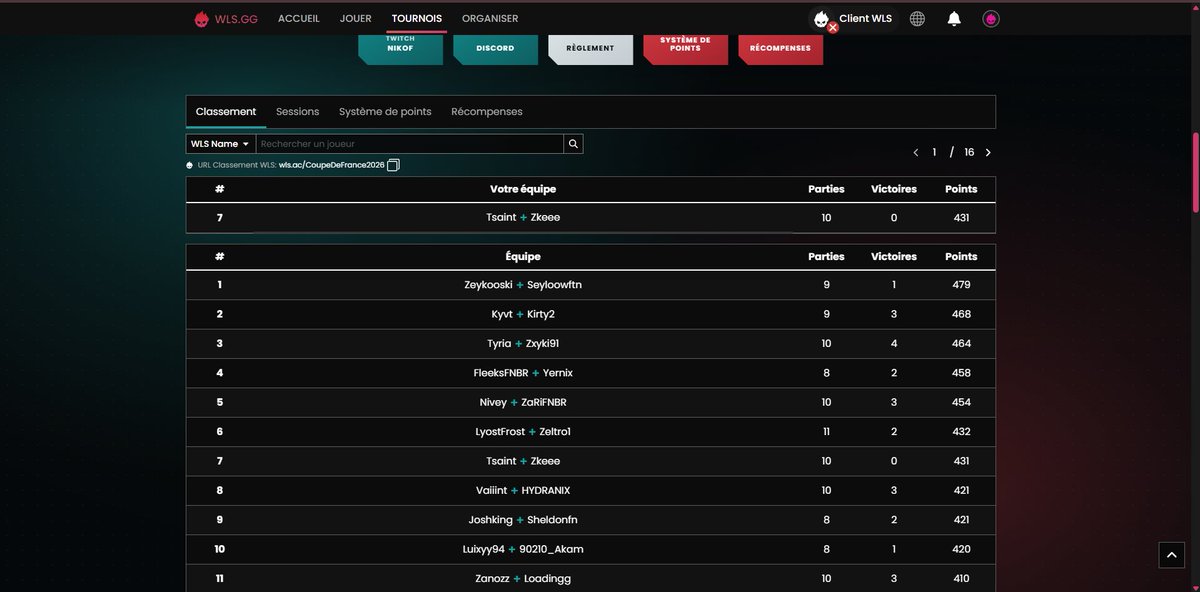Open the notifications bell
This screenshot has width=1200, height=592.
[954, 19]
